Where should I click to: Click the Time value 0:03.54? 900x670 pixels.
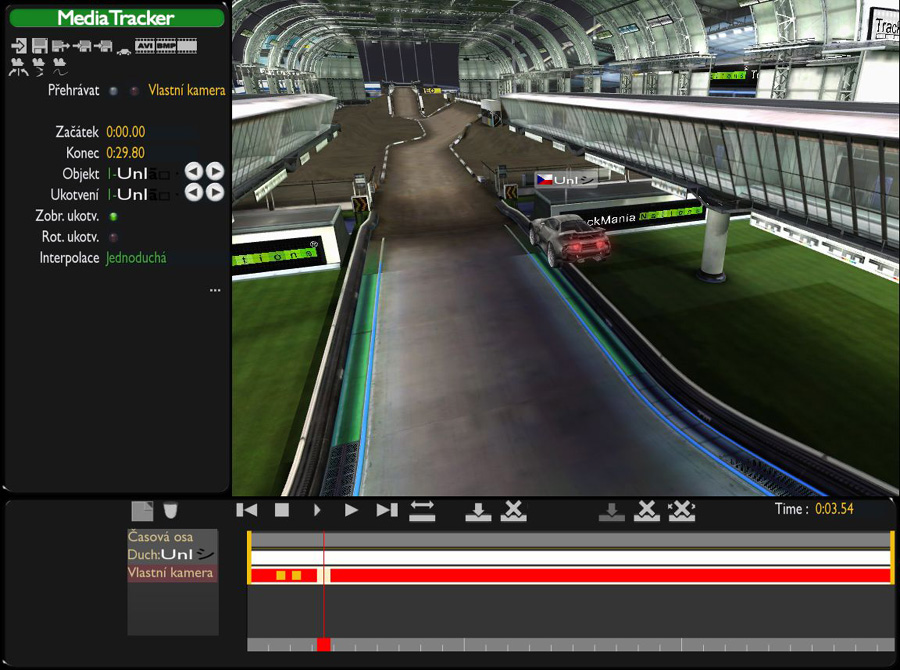(x=834, y=509)
